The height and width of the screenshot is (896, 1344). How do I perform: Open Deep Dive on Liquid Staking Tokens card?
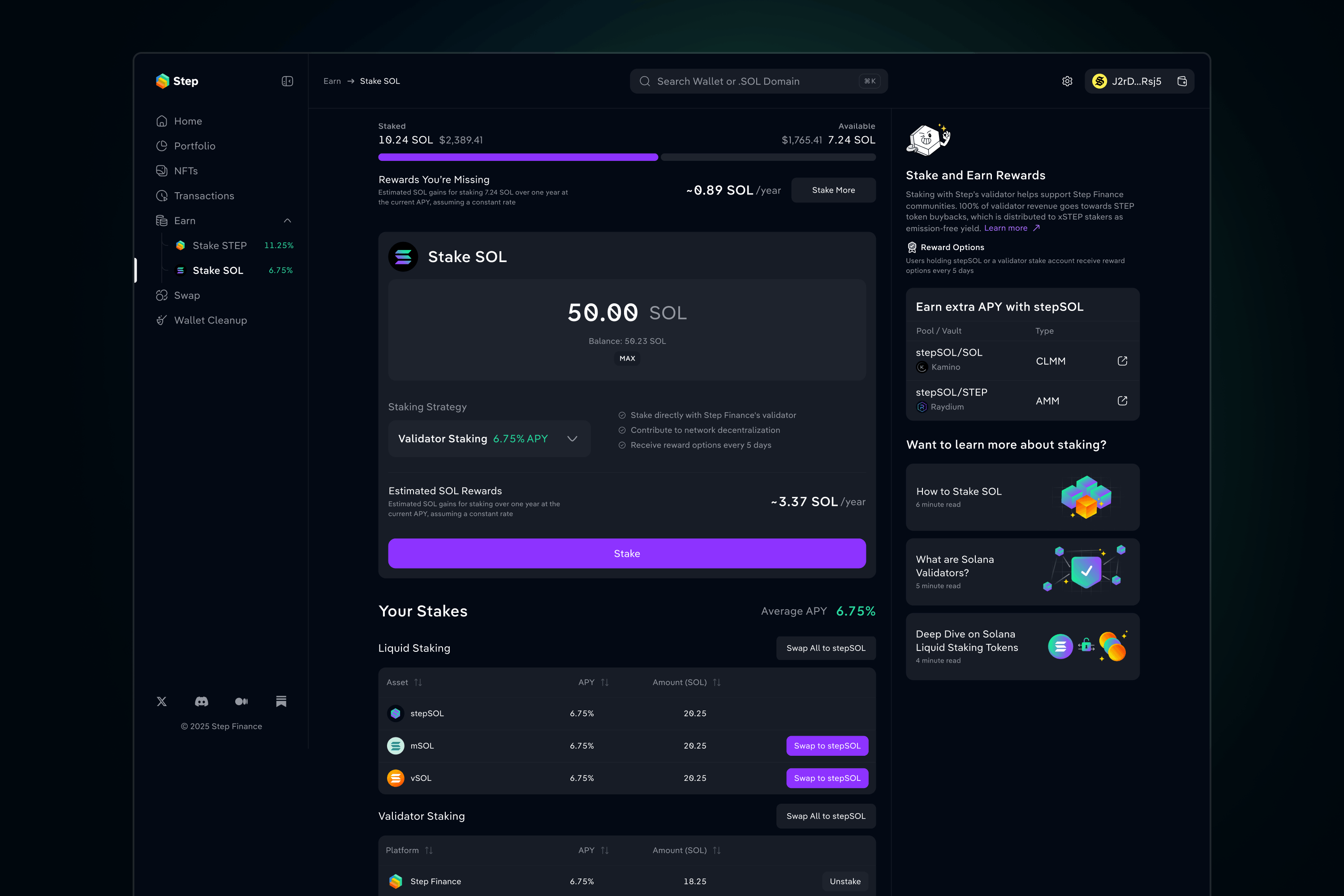click(1022, 646)
